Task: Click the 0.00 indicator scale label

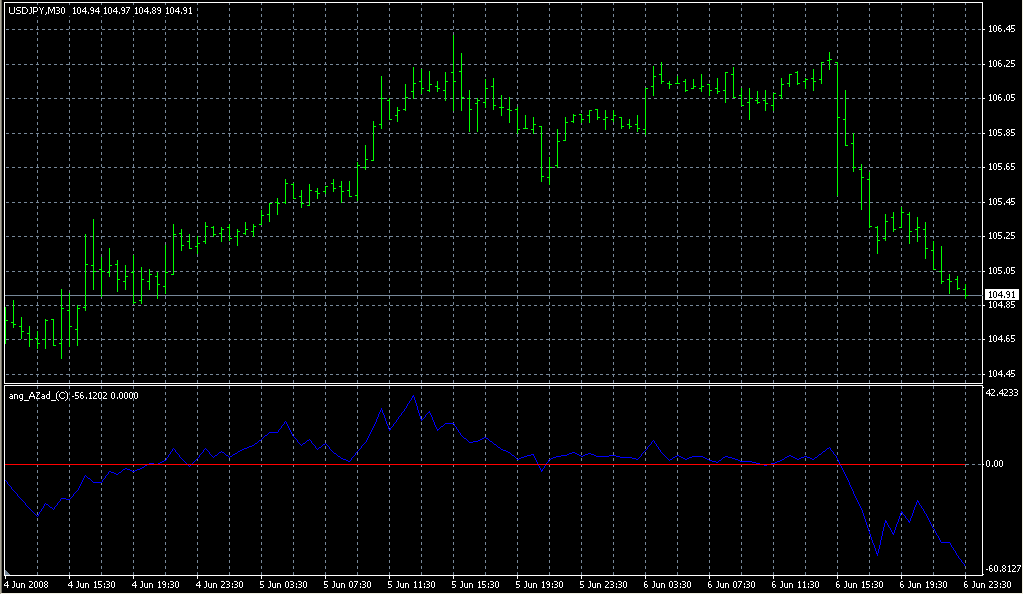Action: (997, 464)
